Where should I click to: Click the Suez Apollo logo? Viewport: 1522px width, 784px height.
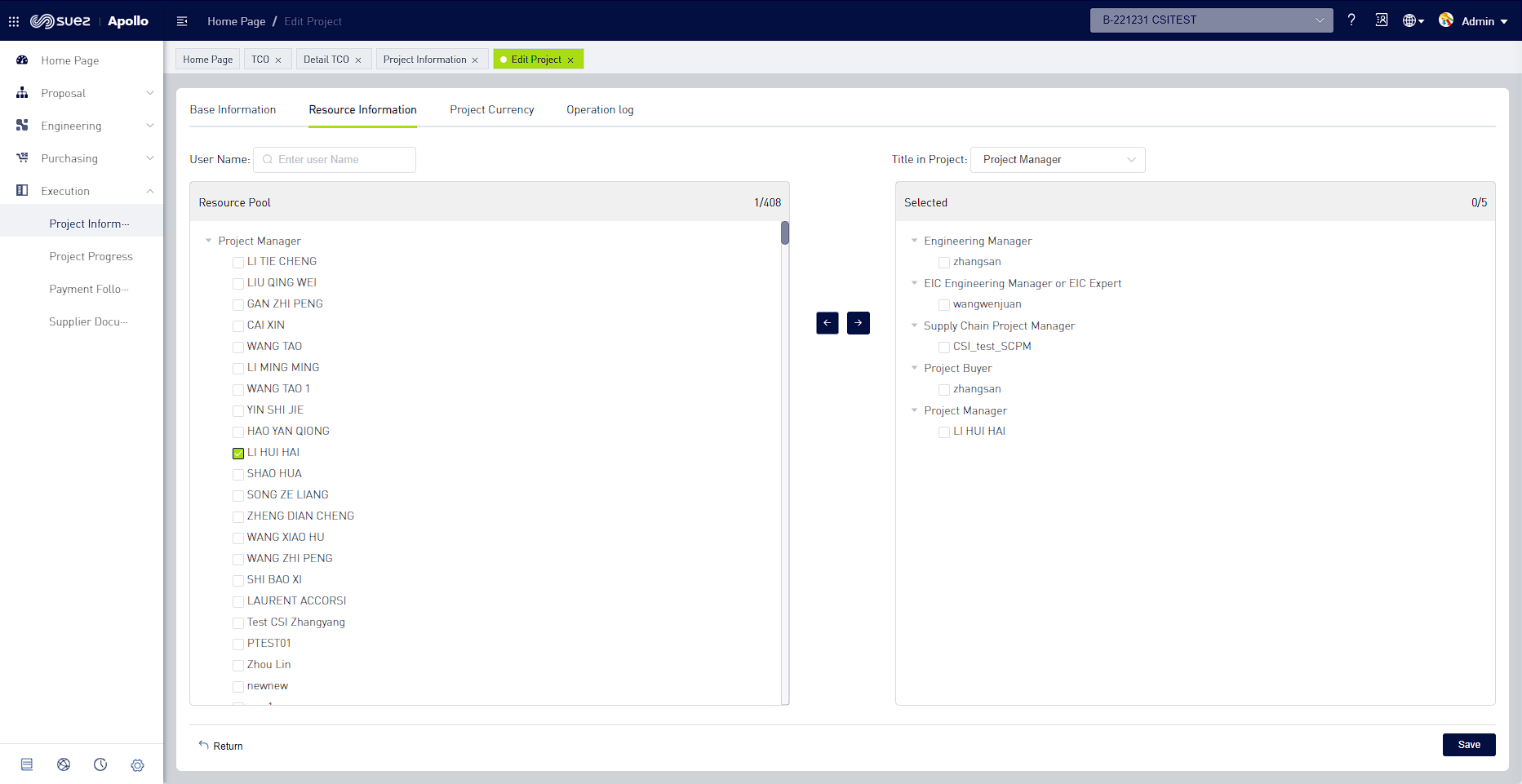tap(89, 21)
